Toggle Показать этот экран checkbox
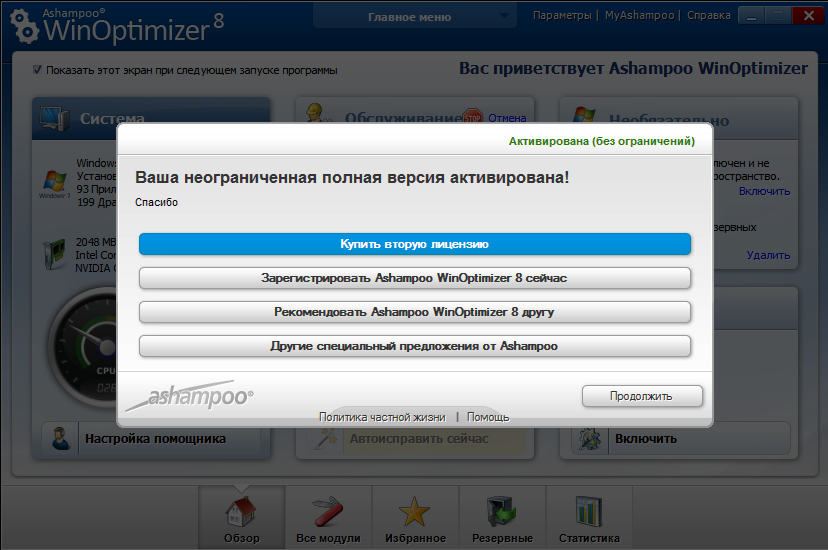 click(37, 70)
